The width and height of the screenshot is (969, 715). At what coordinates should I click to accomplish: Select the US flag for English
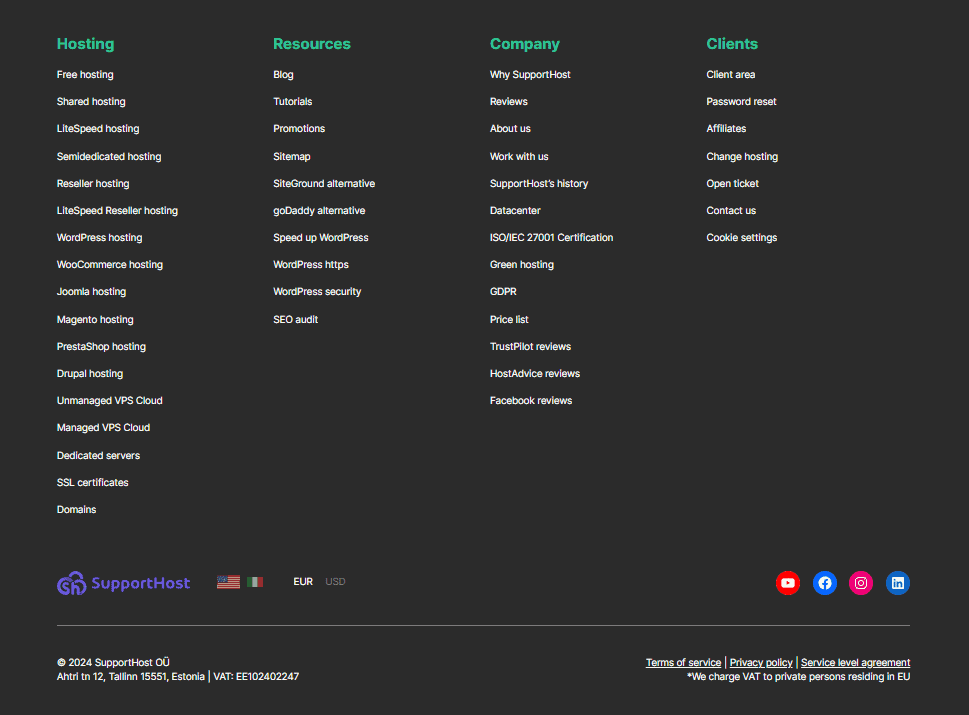[x=228, y=581]
